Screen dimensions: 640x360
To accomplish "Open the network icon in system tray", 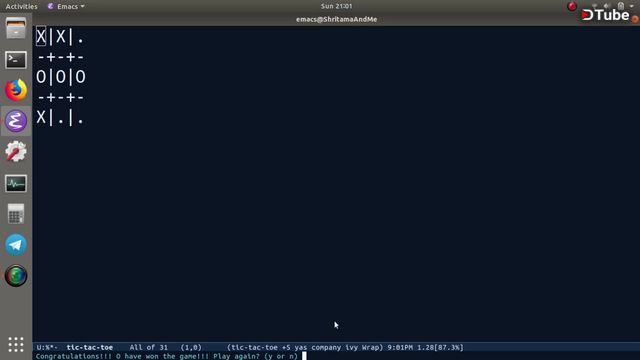I will coord(594,6).
